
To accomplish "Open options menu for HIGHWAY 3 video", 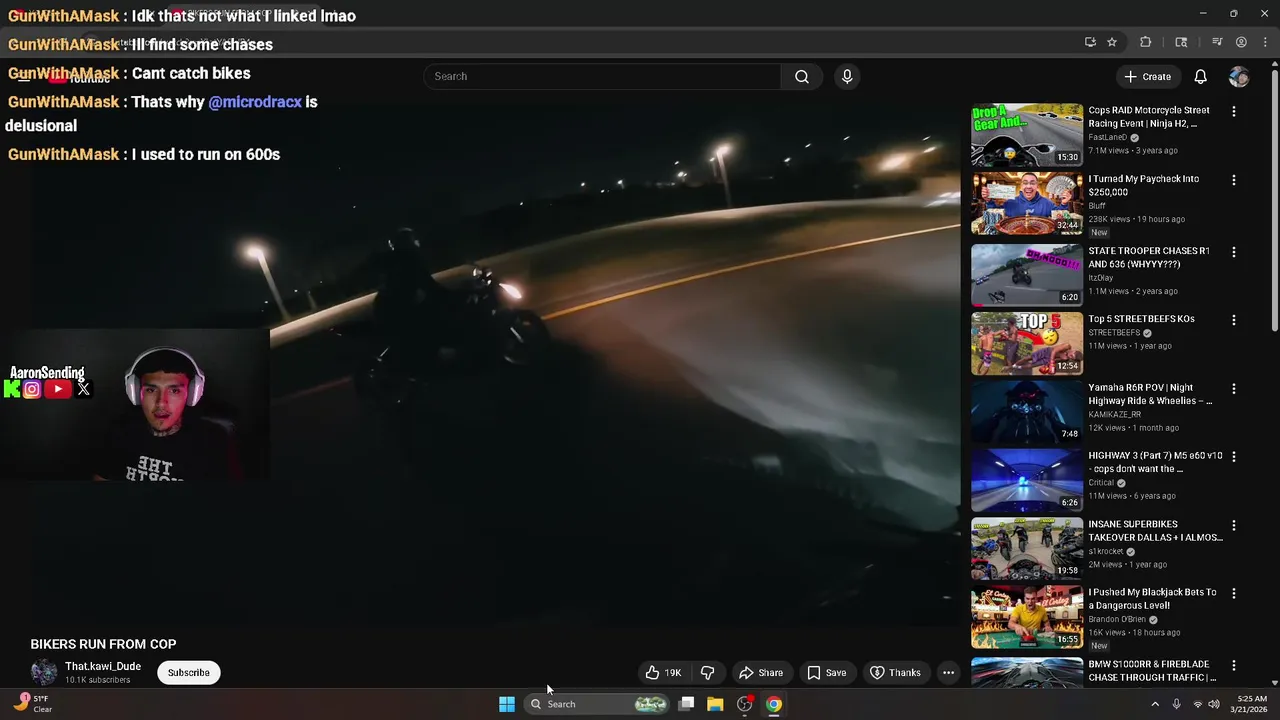I will tap(1234, 457).
